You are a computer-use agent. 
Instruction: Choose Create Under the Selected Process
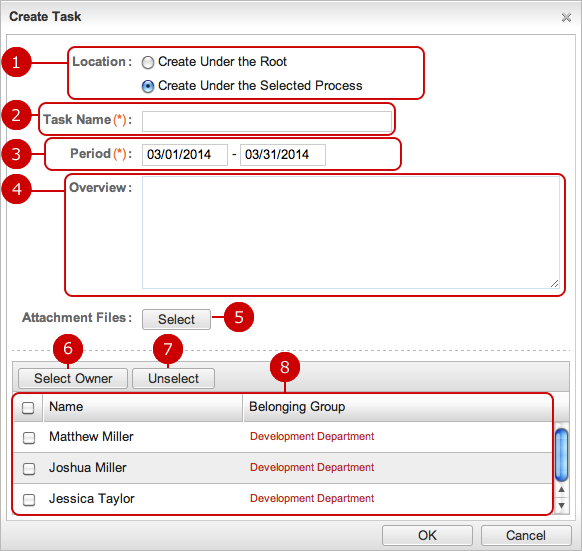148,86
